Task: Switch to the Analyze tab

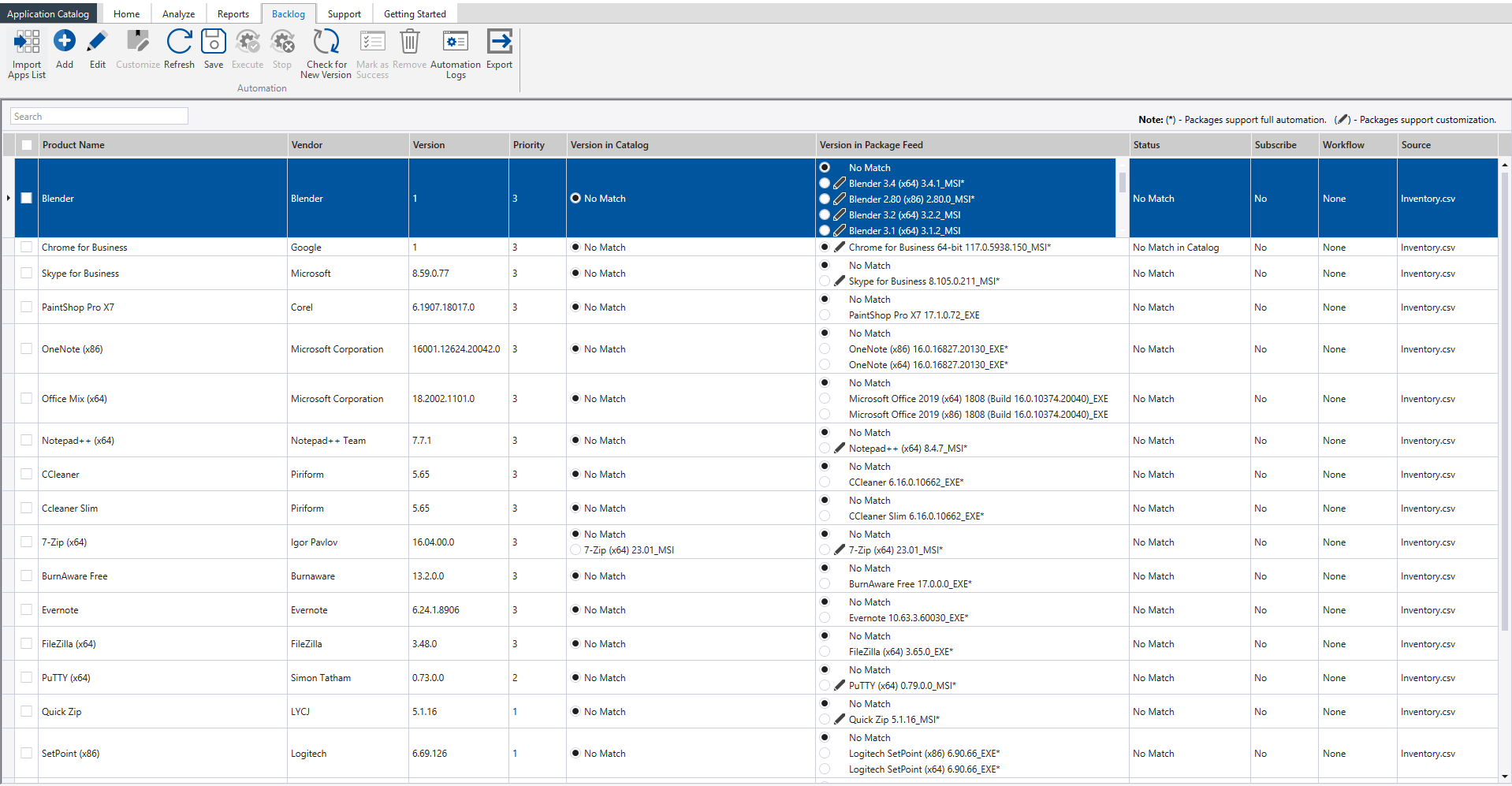Action: click(178, 14)
